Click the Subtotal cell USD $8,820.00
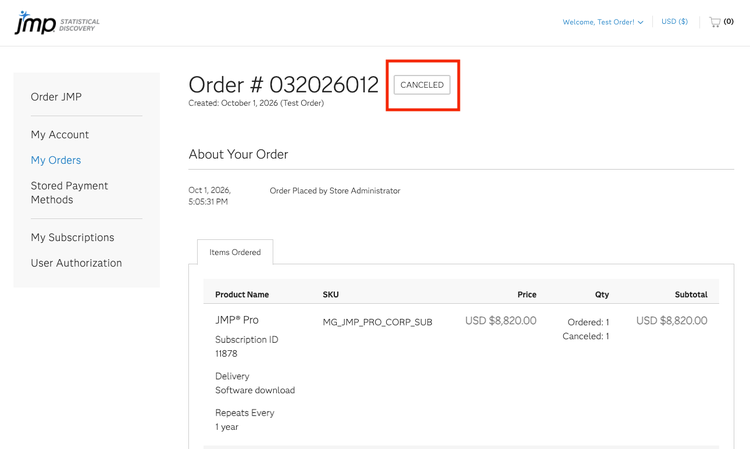Viewport: 750px width, 449px height. [x=672, y=321]
